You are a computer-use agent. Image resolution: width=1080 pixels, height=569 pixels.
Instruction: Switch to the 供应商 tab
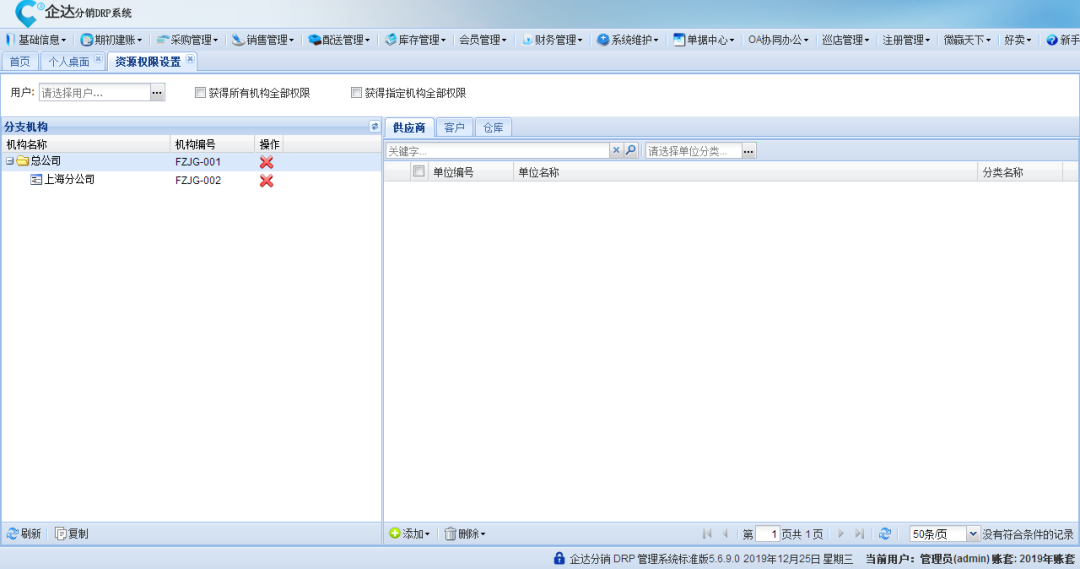point(409,127)
